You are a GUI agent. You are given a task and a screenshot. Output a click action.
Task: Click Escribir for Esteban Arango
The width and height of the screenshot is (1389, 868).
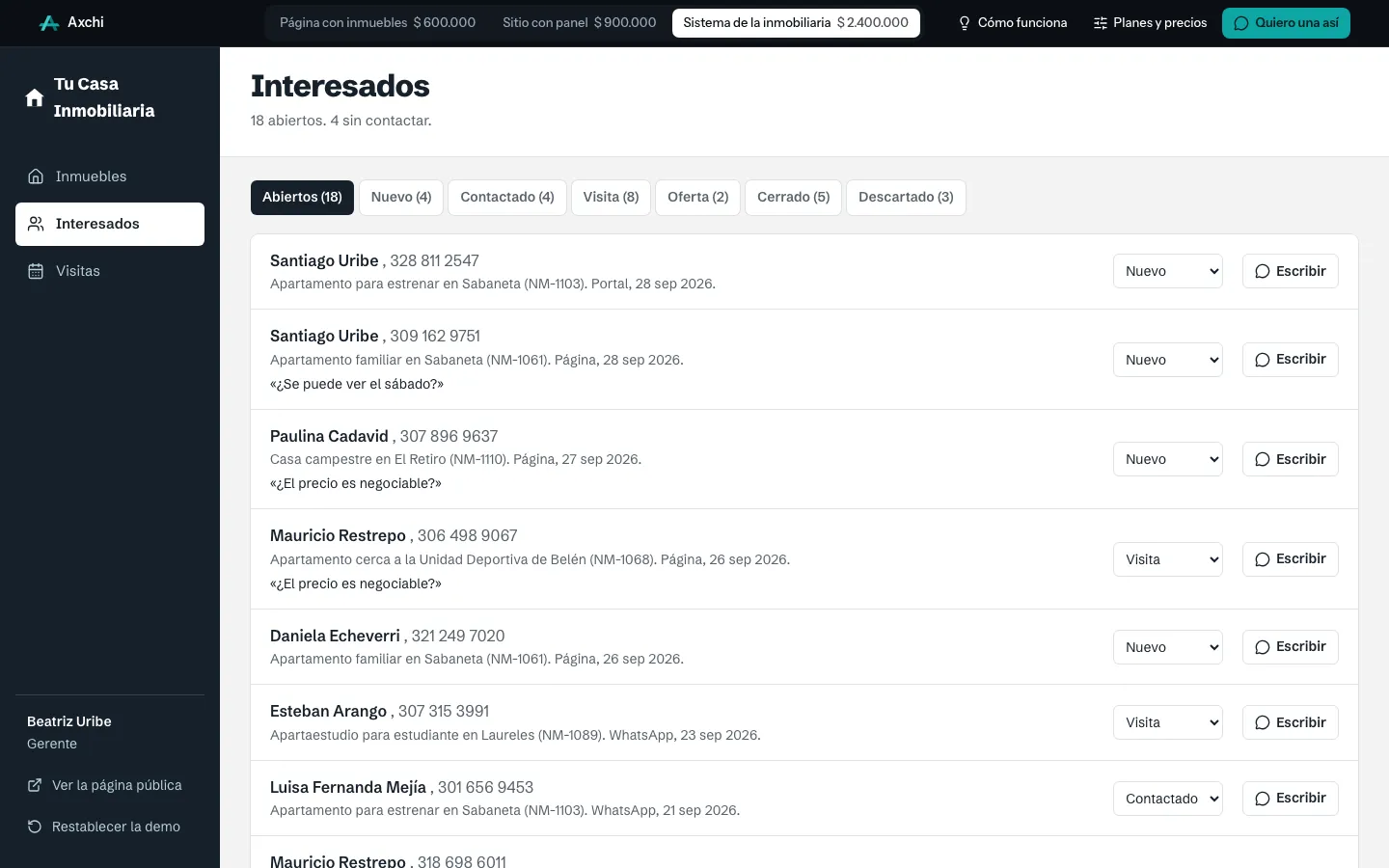tap(1291, 722)
